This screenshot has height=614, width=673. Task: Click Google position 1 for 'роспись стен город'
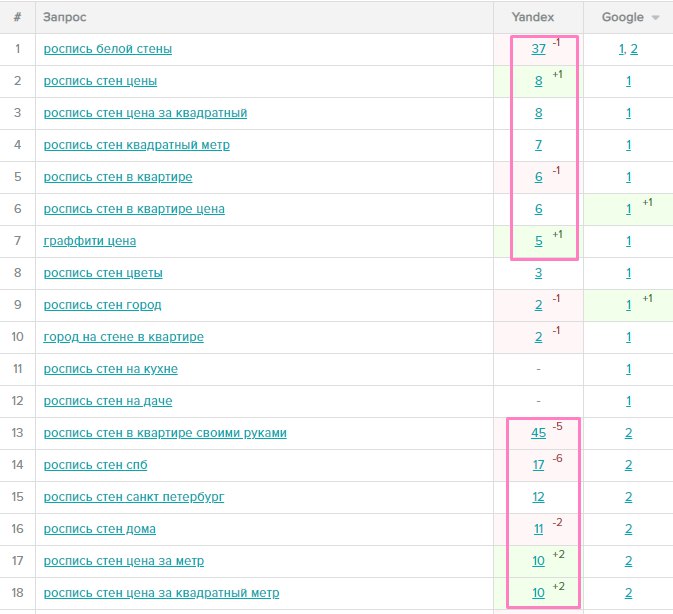tap(628, 305)
